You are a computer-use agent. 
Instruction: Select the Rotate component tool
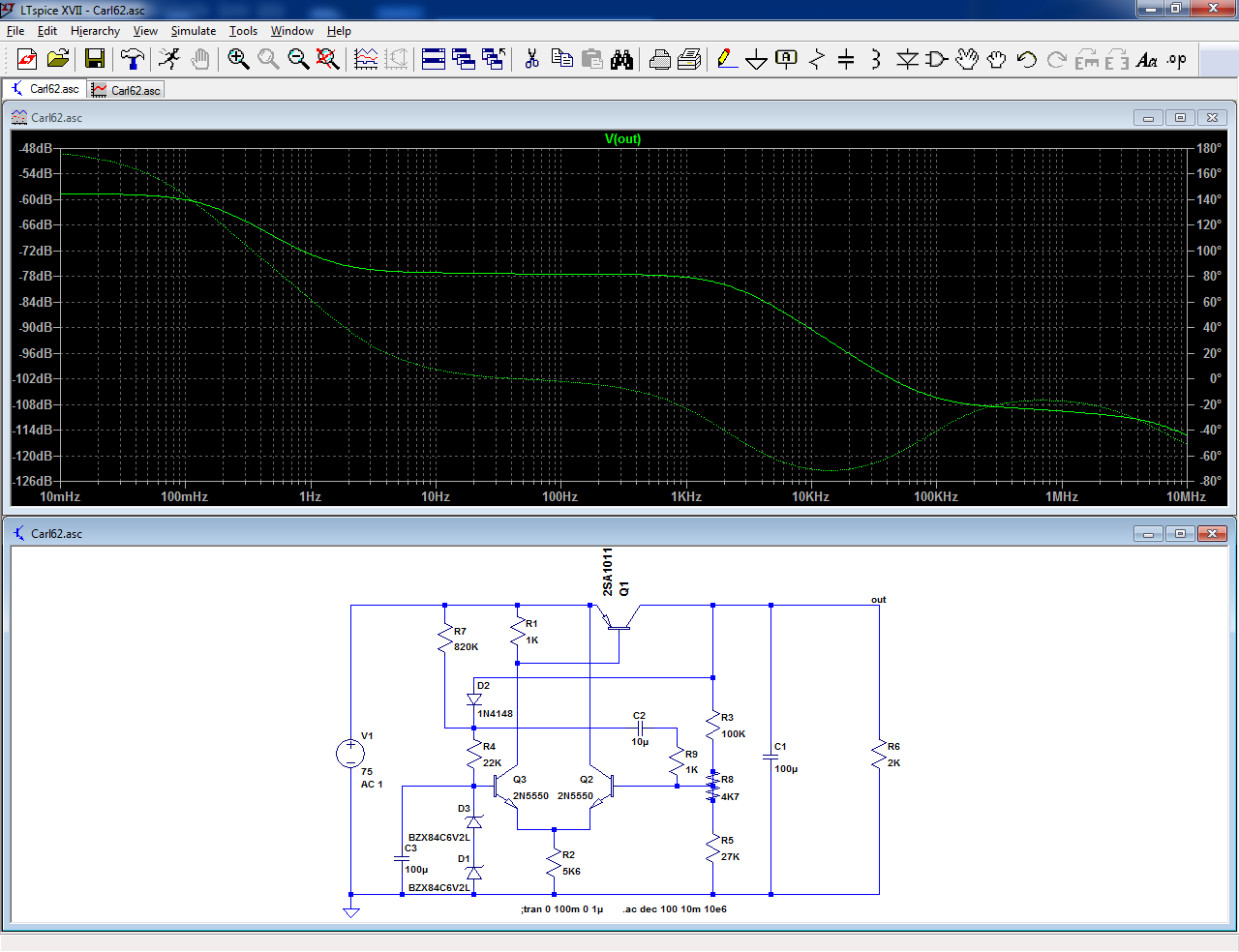[x=1087, y=60]
